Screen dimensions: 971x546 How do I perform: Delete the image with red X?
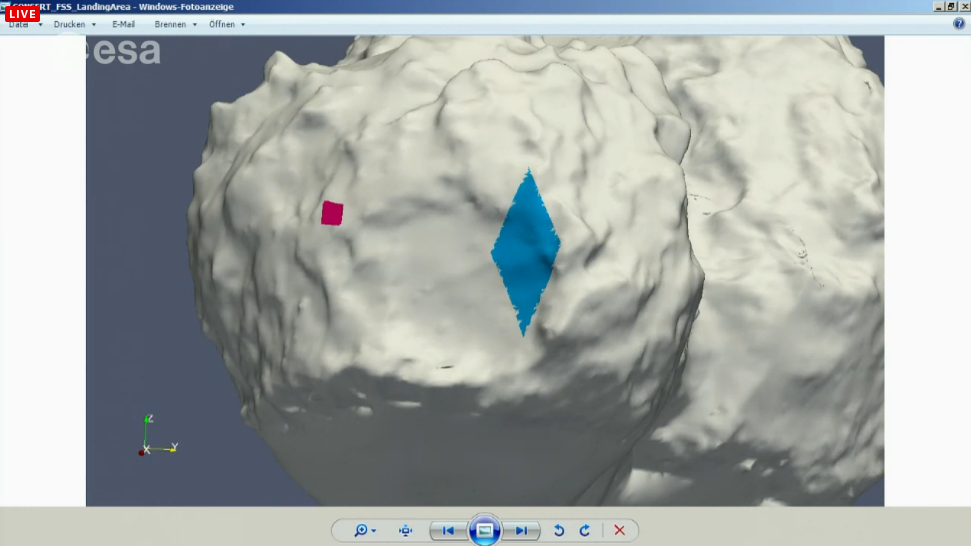tap(619, 530)
